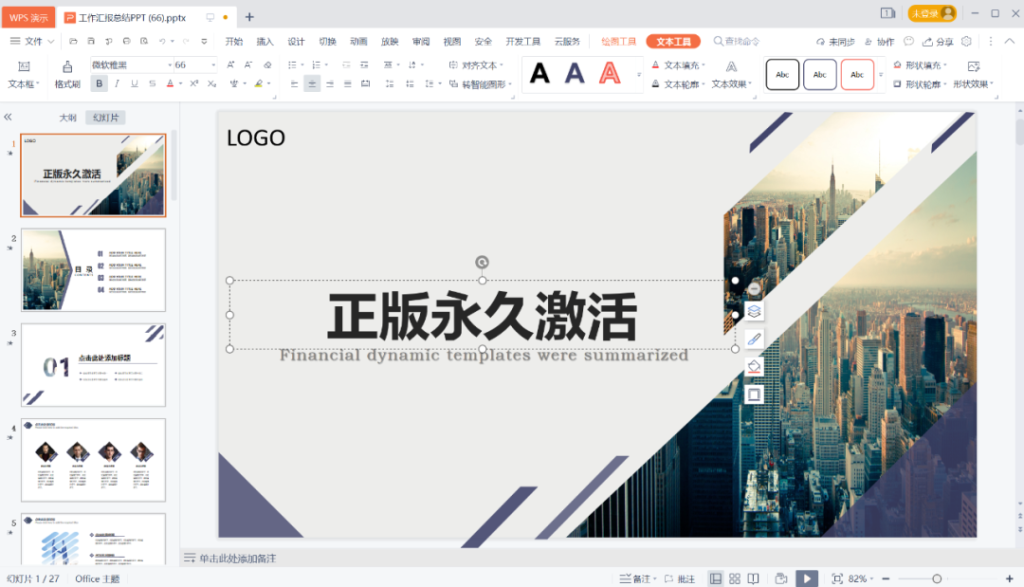Toggle Bold formatting
The width and height of the screenshot is (1024, 587).
click(x=99, y=84)
